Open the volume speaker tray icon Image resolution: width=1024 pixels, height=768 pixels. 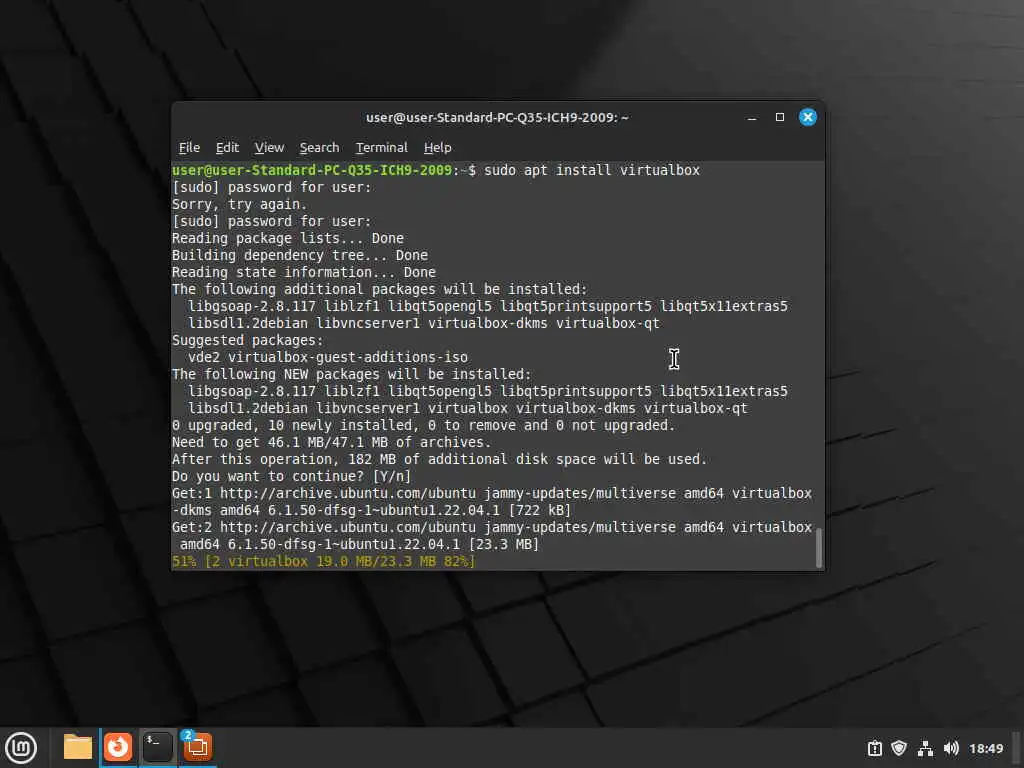pyautogui.click(x=951, y=748)
